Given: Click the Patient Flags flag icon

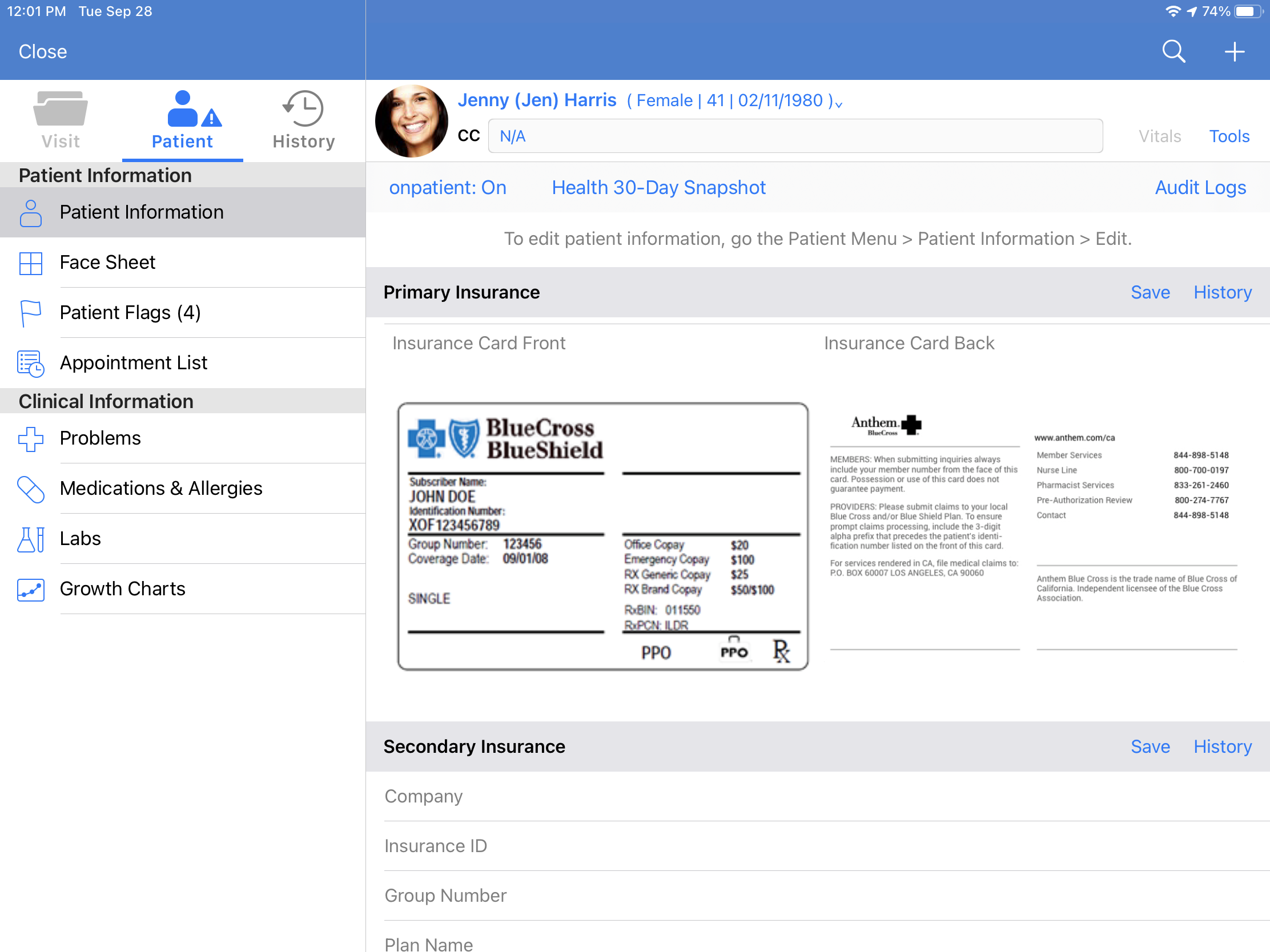Looking at the screenshot, I should click(30, 313).
